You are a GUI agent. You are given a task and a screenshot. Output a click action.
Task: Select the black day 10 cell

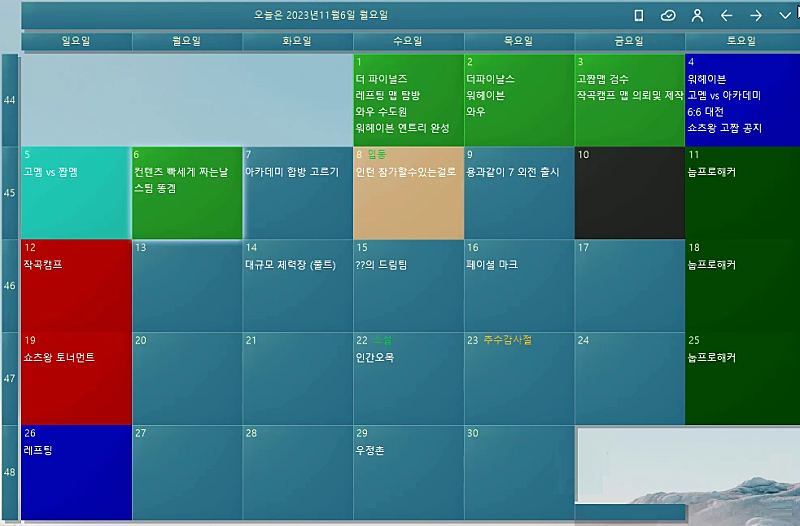tap(630, 193)
